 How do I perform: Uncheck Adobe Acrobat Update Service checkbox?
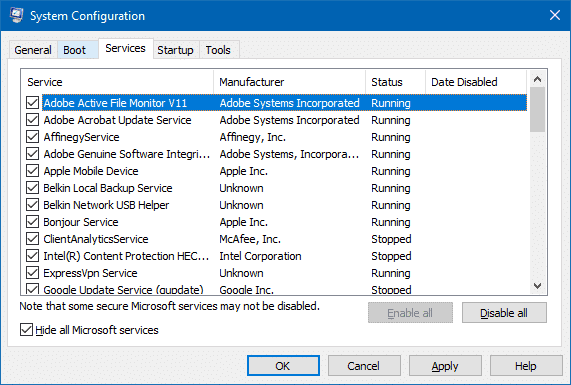point(32,120)
